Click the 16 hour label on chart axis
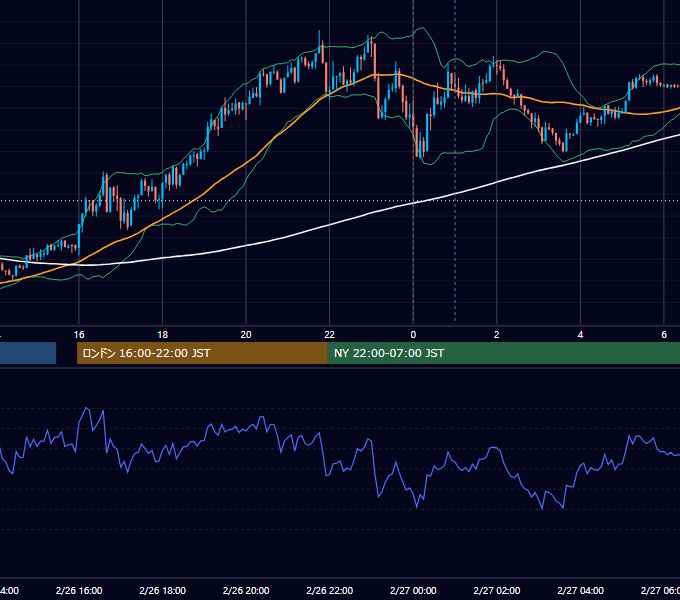The width and height of the screenshot is (680, 600). (x=79, y=335)
